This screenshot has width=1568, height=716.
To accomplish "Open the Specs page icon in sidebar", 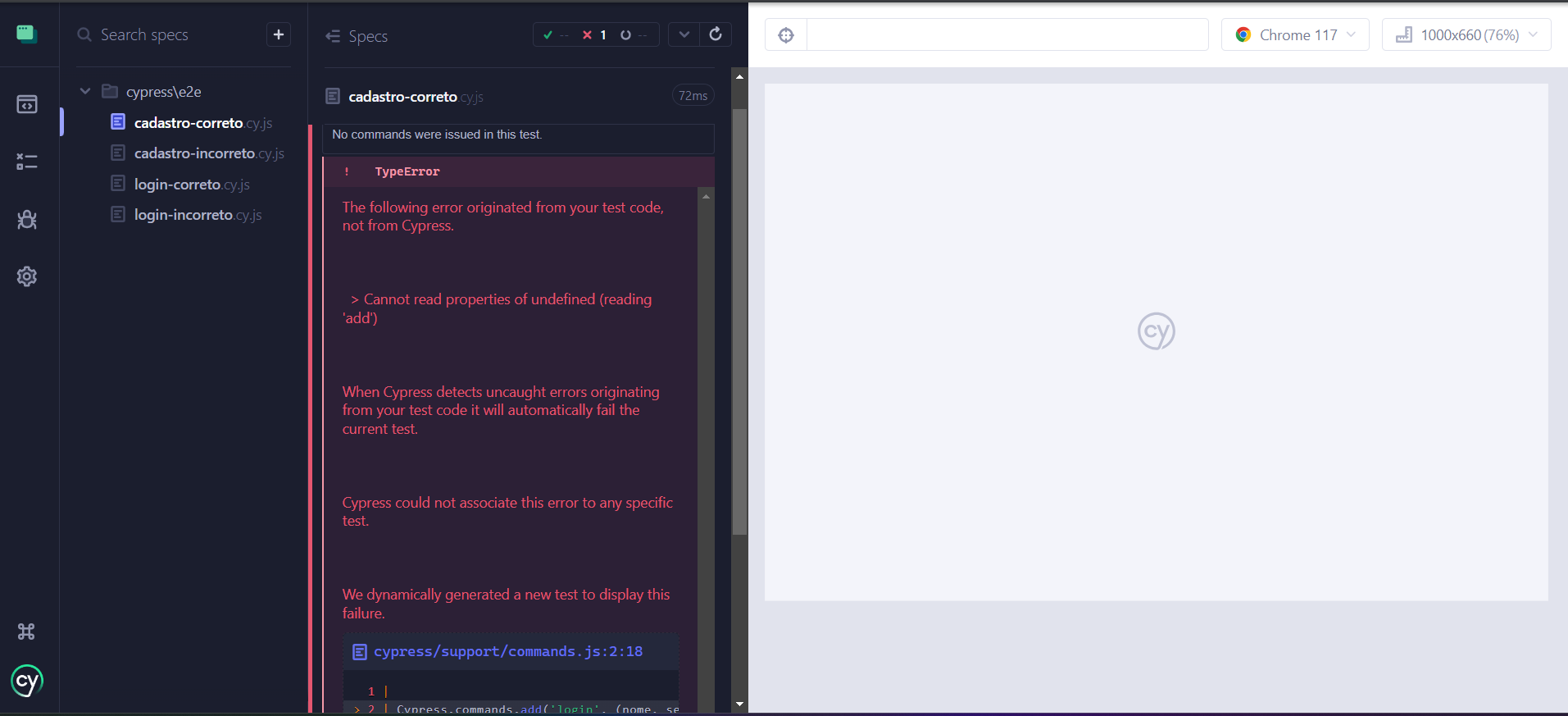I will [x=27, y=104].
